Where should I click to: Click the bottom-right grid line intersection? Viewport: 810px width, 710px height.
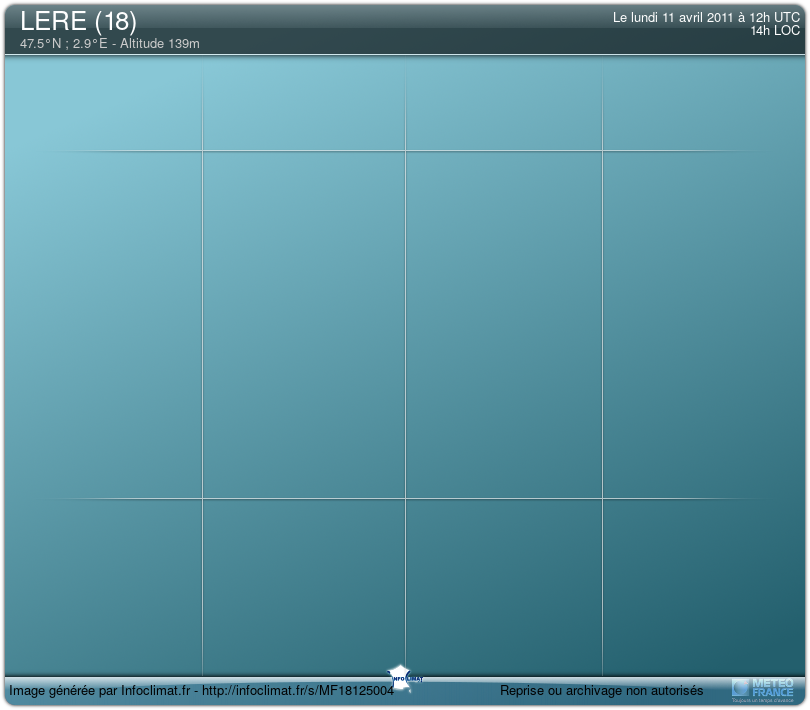(602, 498)
